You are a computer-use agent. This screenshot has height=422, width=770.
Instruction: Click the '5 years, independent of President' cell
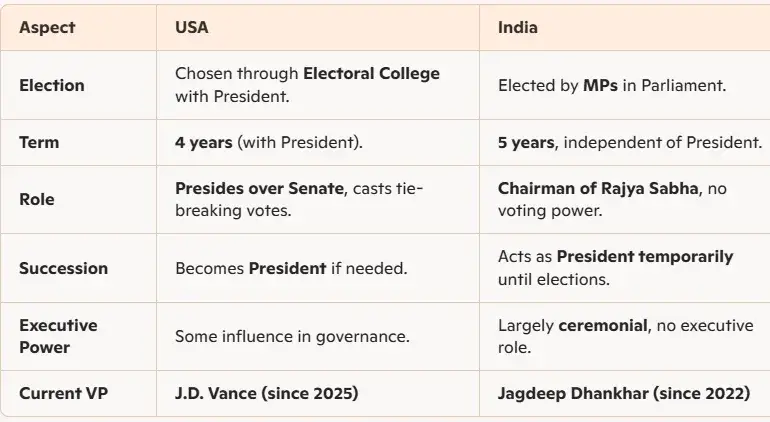[x=630, y=142]
